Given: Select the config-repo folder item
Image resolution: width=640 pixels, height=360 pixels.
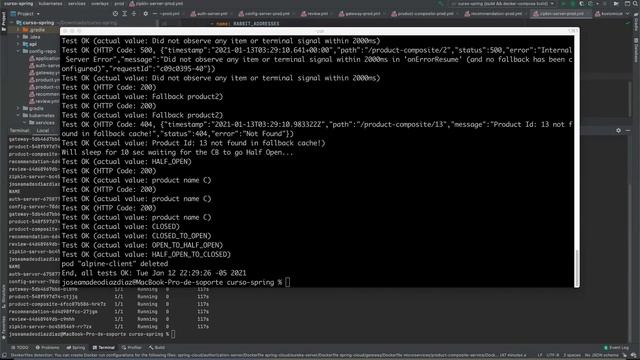Looking at the screenshot, I should pyautogui.click(x=39, y=51).
